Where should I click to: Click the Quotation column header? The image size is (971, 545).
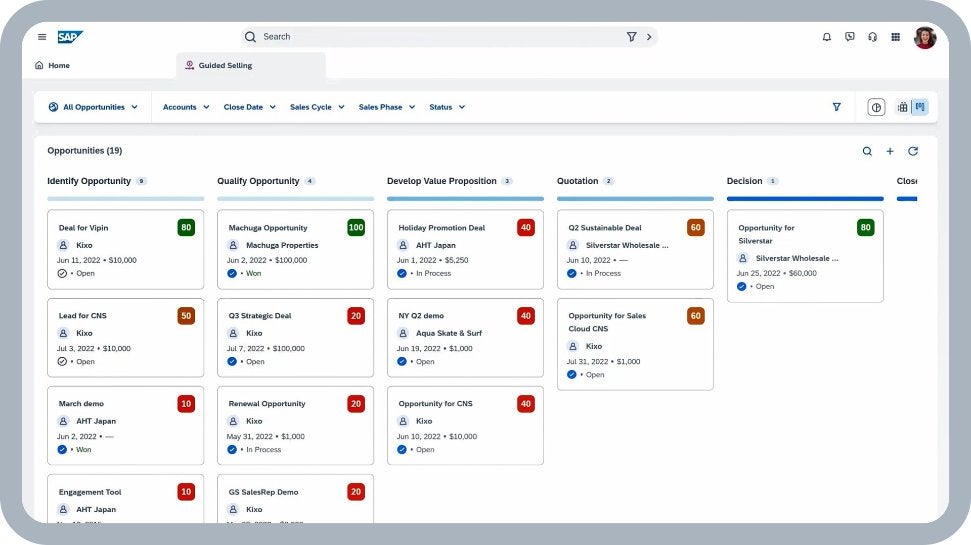click(577, 181)
